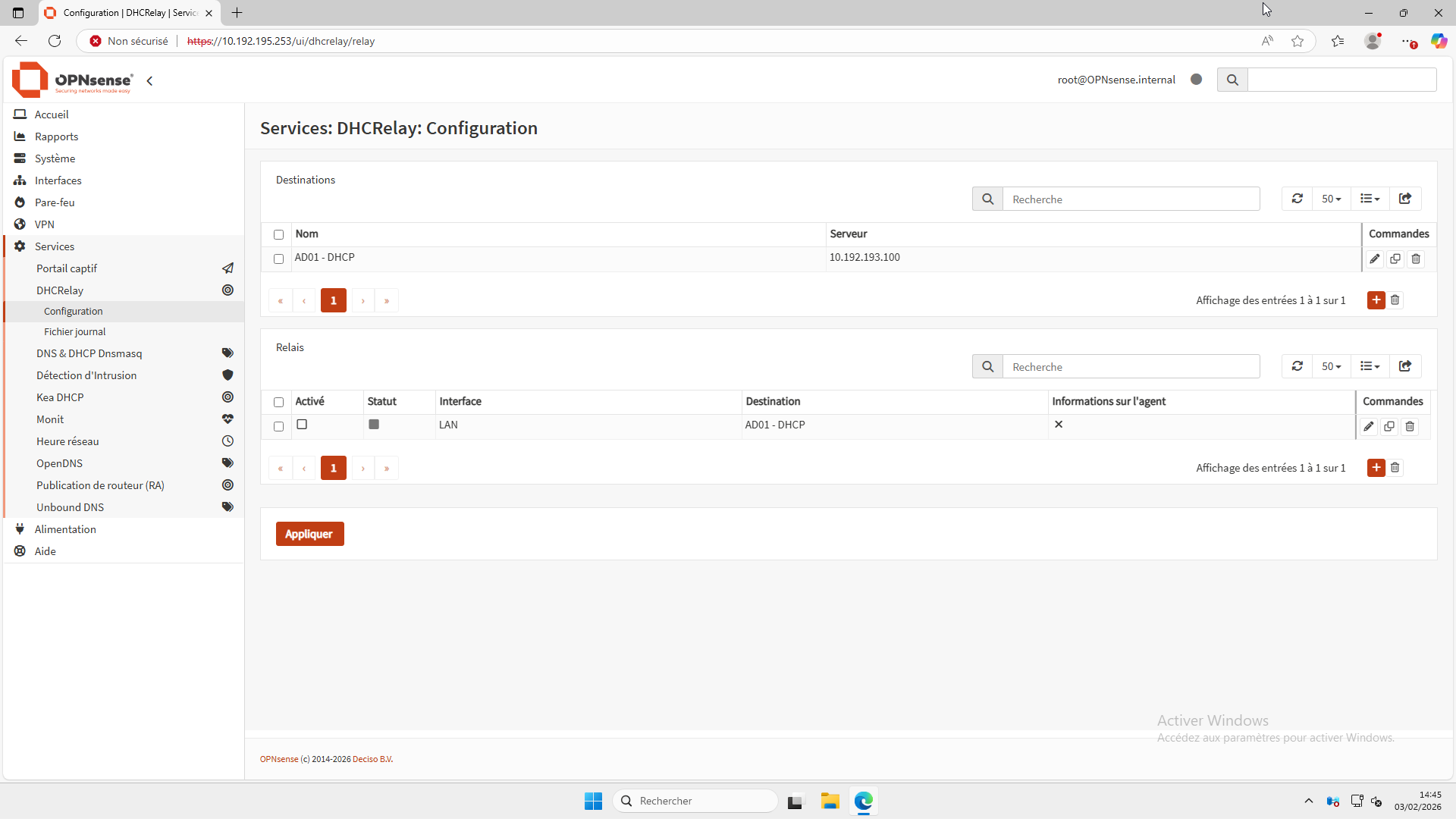Open the Kea DHCP service link
The height and width of the screenshot is (825, 1456).
[x=60, y=397]
